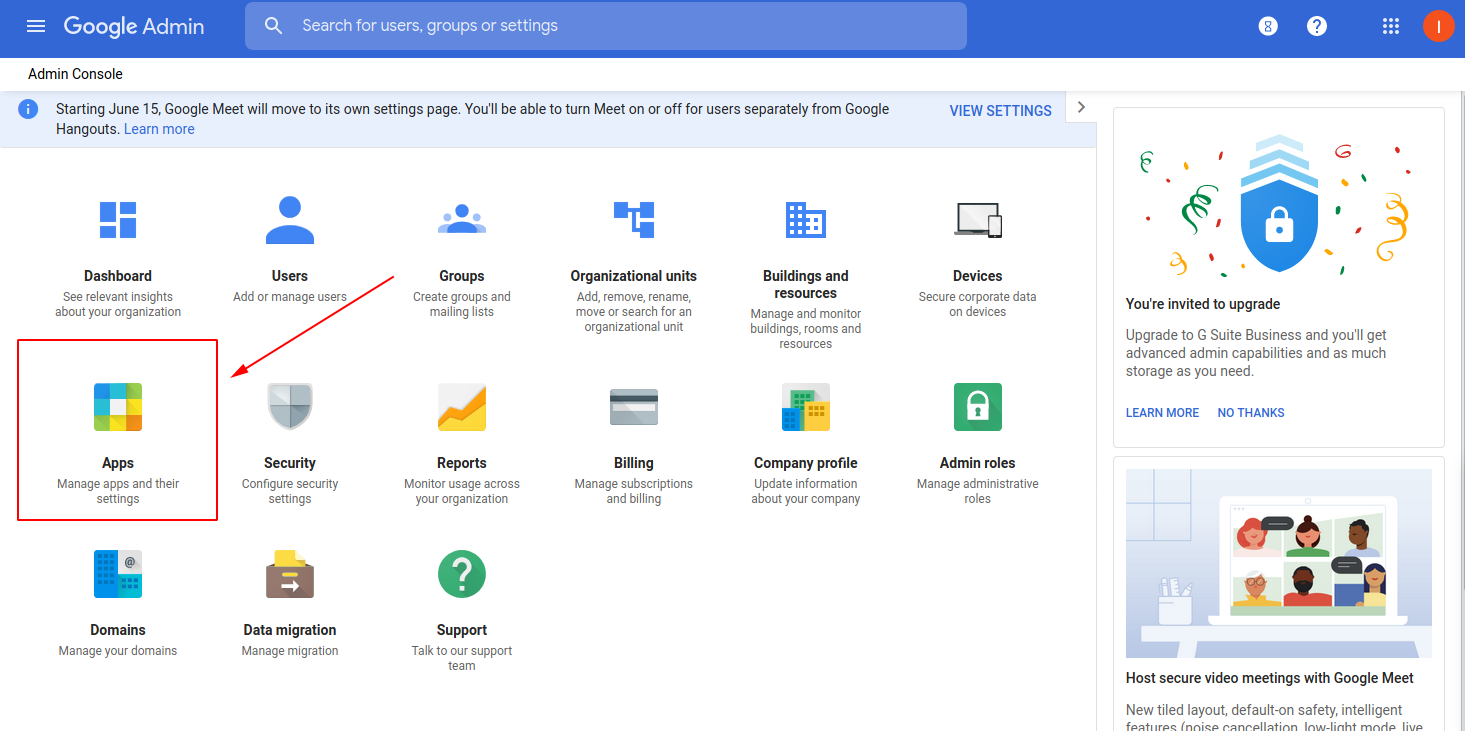Open the account avatar in header

pyautogui.click(x=1439, y=26)
